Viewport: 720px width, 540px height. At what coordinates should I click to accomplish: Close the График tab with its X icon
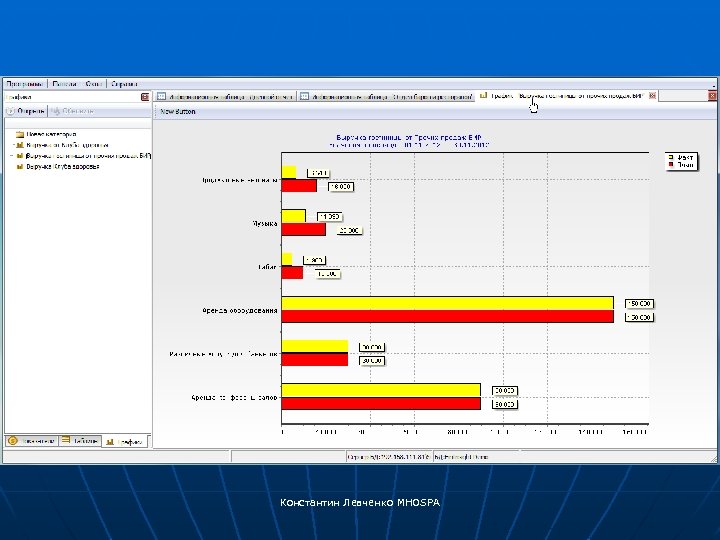point(652,96)
